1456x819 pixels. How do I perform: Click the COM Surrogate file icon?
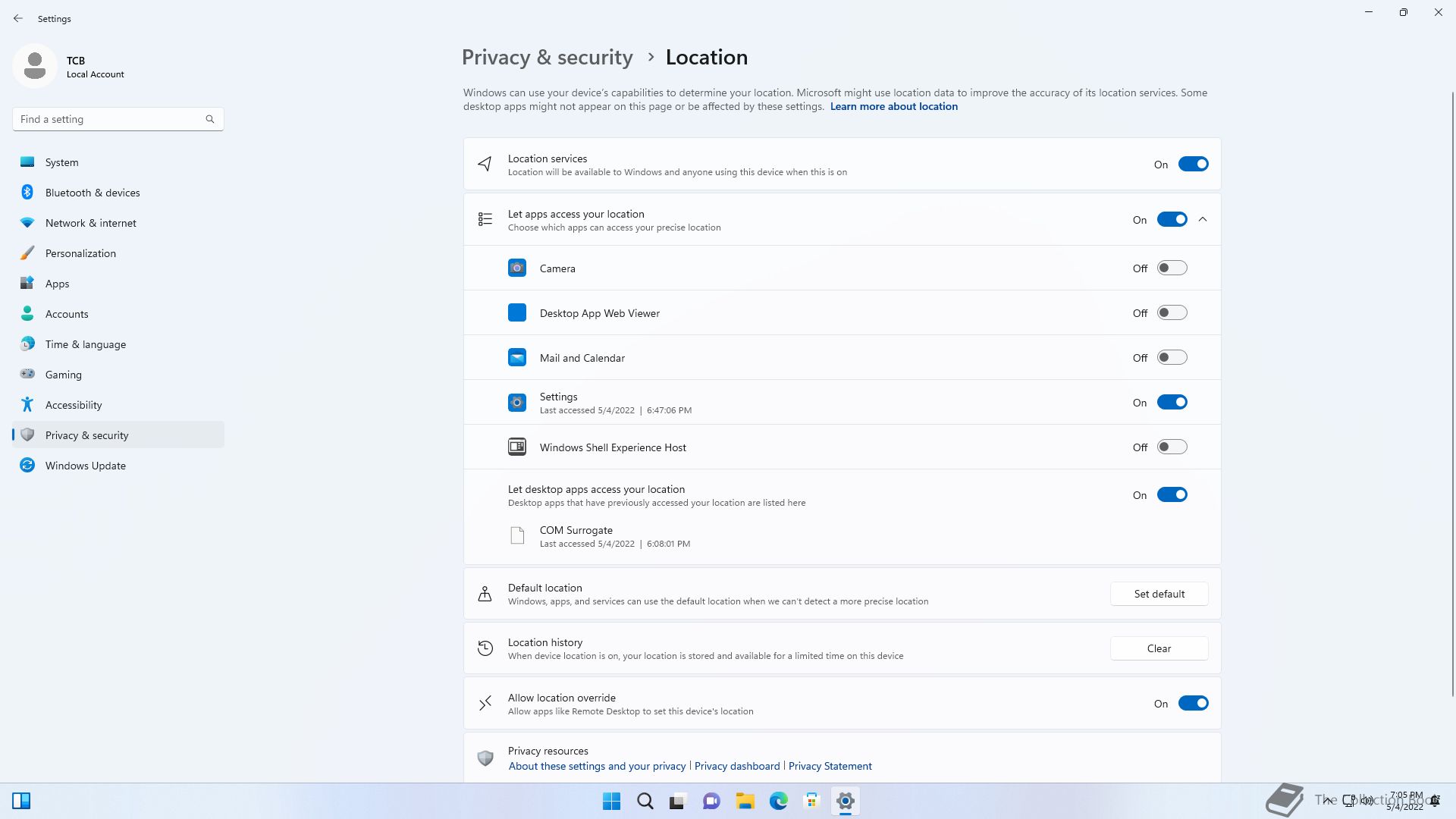click(x=517, y=535)
